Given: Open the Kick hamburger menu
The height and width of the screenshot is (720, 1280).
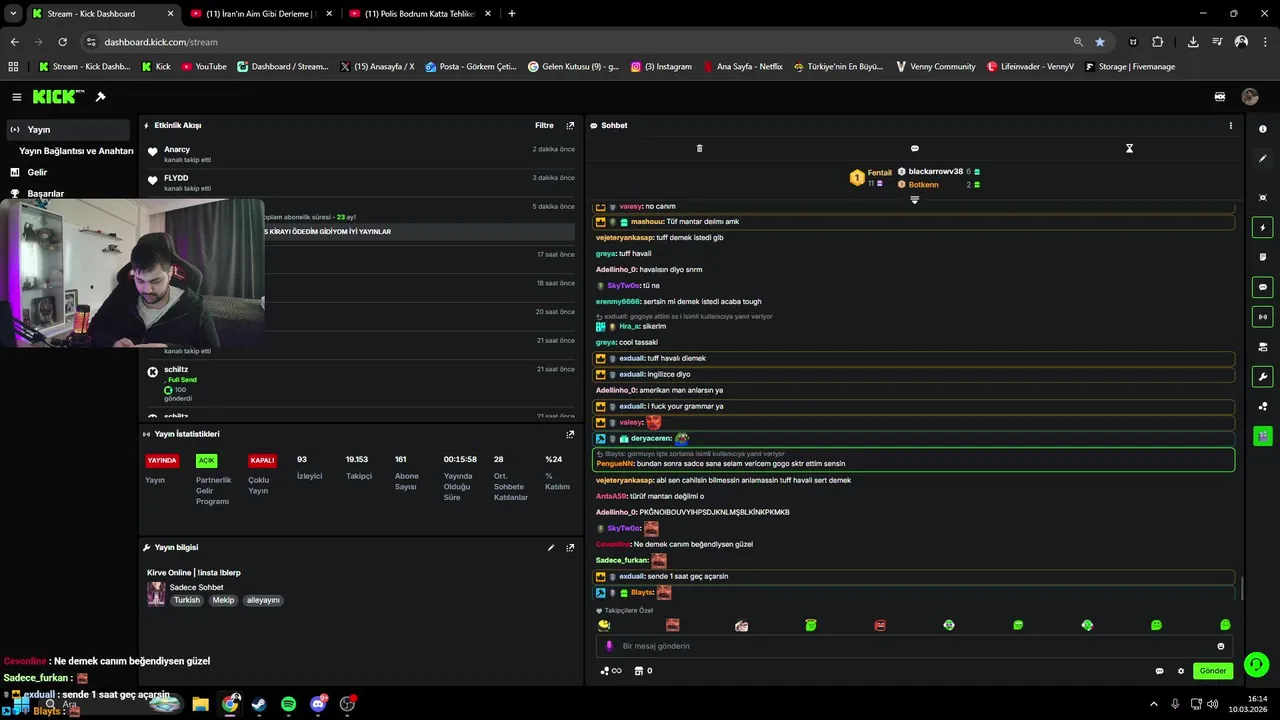Looking at the screenshot, I should pos(16,97).
